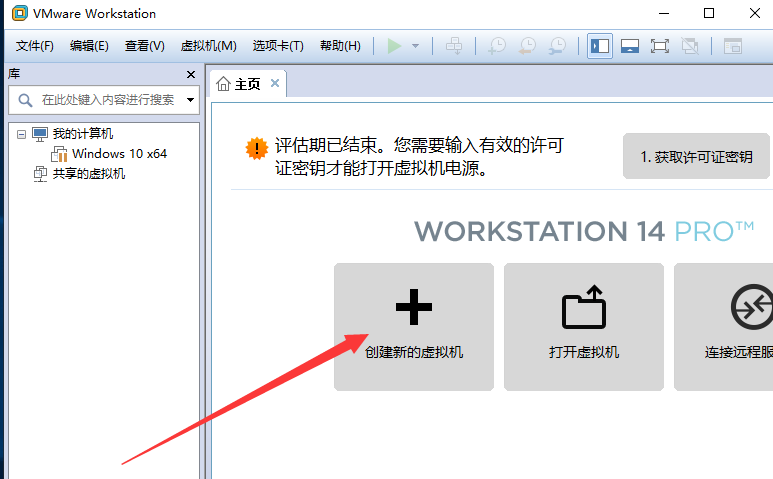The image size is (773, 479).
Task: Close the 主页 tab
Action: tap(275, 84)
